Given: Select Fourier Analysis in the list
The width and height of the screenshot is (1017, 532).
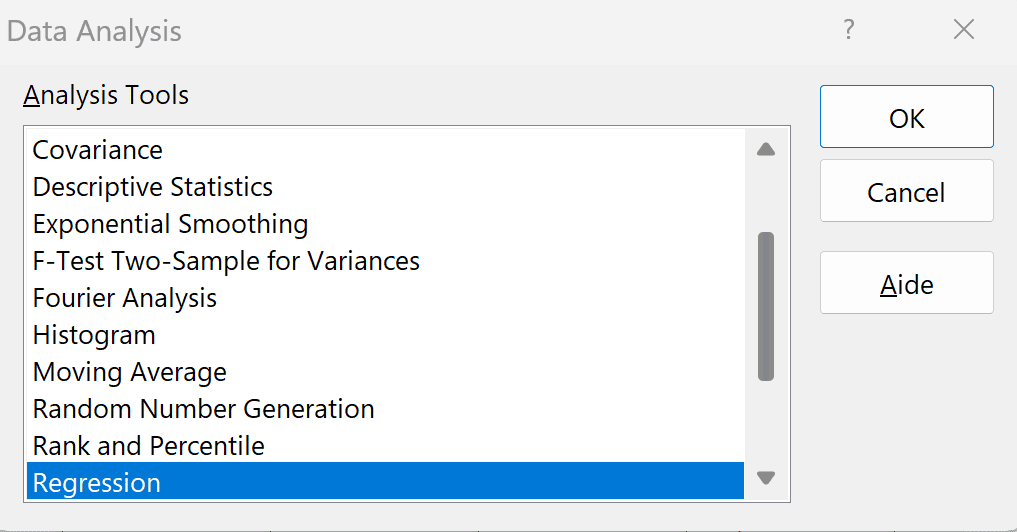Looking at the screenshot, I should coord(125,298).
